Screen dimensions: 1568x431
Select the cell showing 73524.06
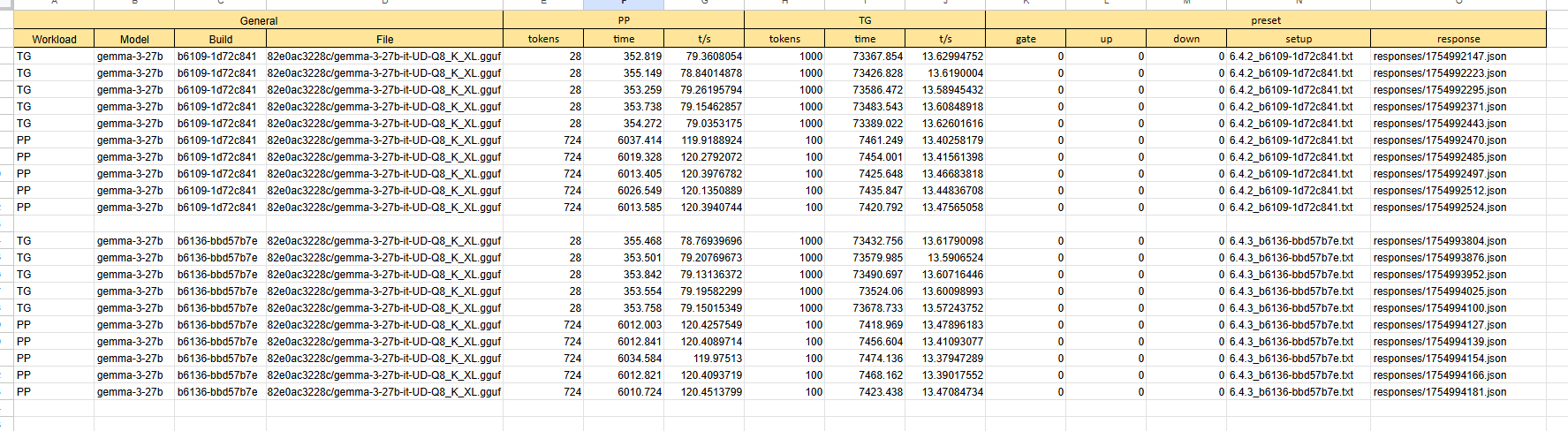pyautogui.click(x=865, y=291)
